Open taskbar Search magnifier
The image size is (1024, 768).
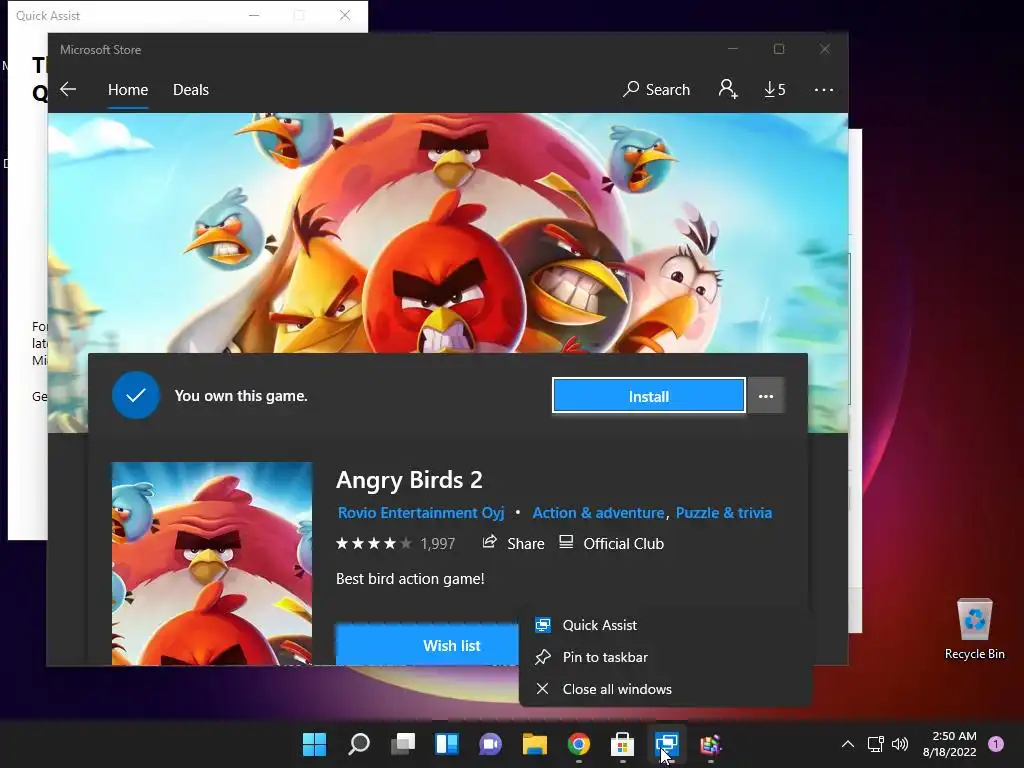pyautogui.click(x=359, y=744)
